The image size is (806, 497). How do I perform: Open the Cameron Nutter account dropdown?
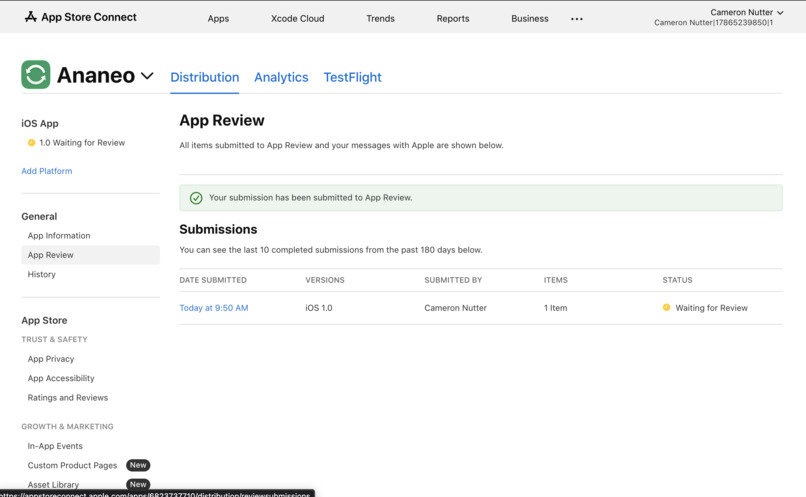(x=746, y=12)
